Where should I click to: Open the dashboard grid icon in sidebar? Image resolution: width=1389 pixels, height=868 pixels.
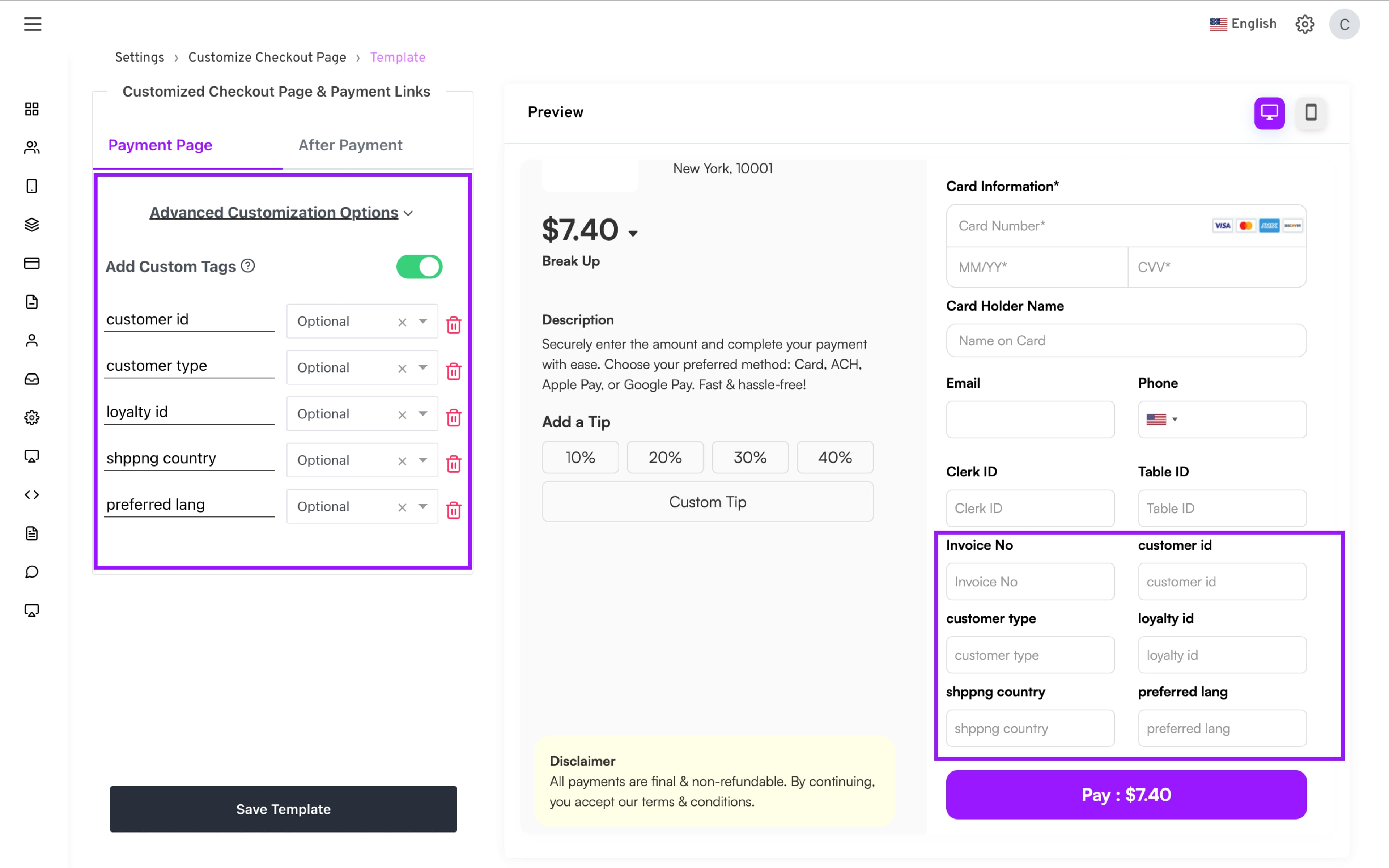tap(31, 109)
